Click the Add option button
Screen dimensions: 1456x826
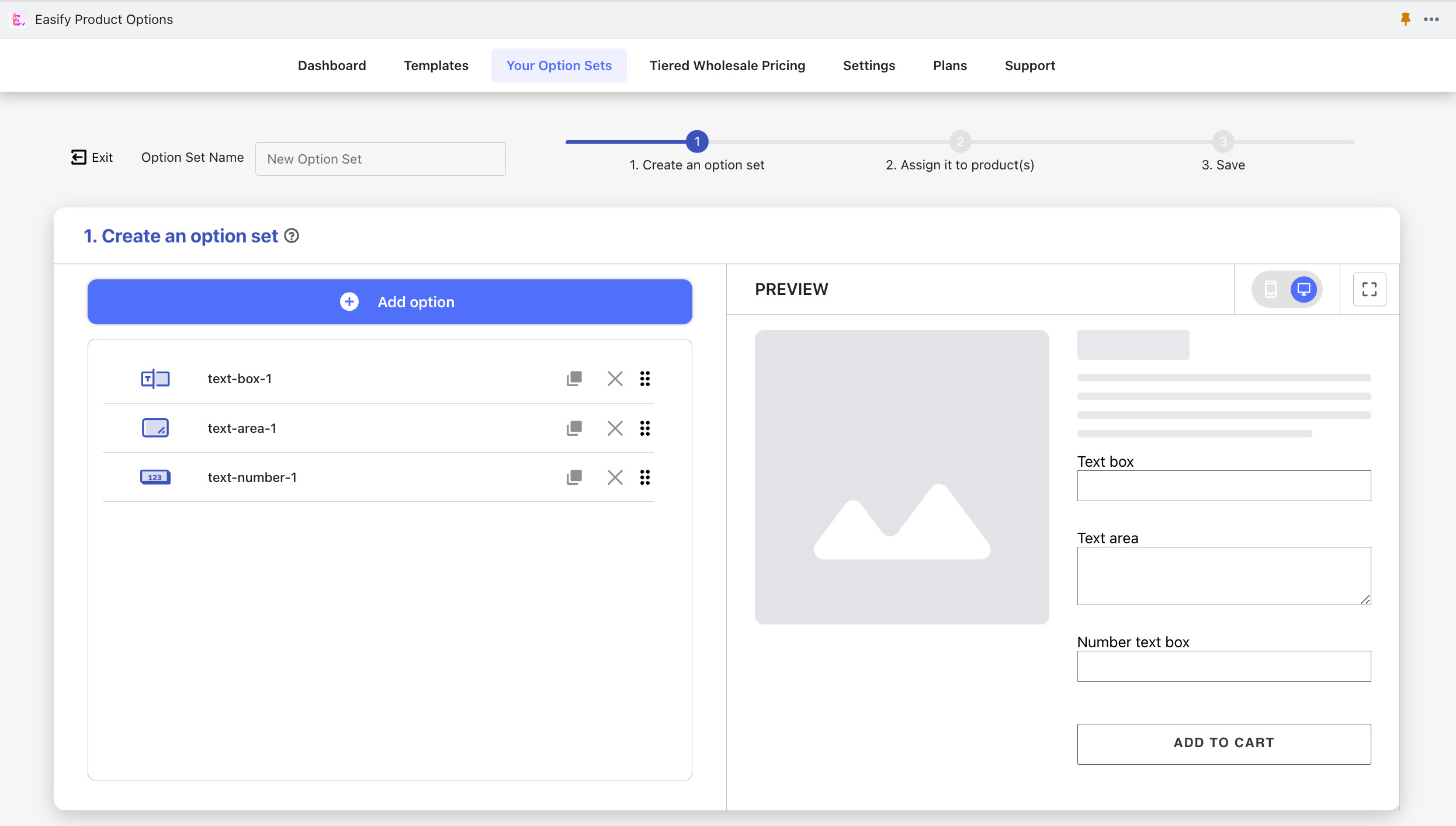(390, 302)
